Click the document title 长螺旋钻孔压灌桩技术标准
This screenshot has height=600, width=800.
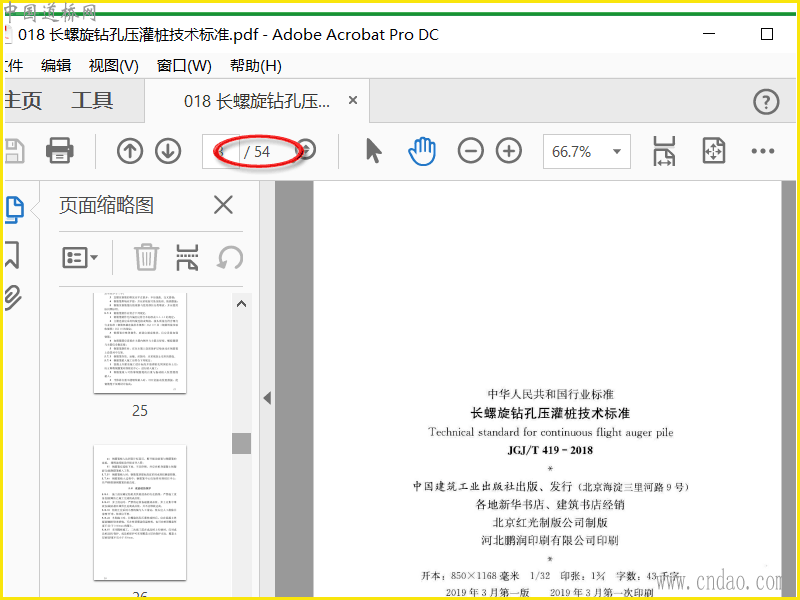(551, 413)
